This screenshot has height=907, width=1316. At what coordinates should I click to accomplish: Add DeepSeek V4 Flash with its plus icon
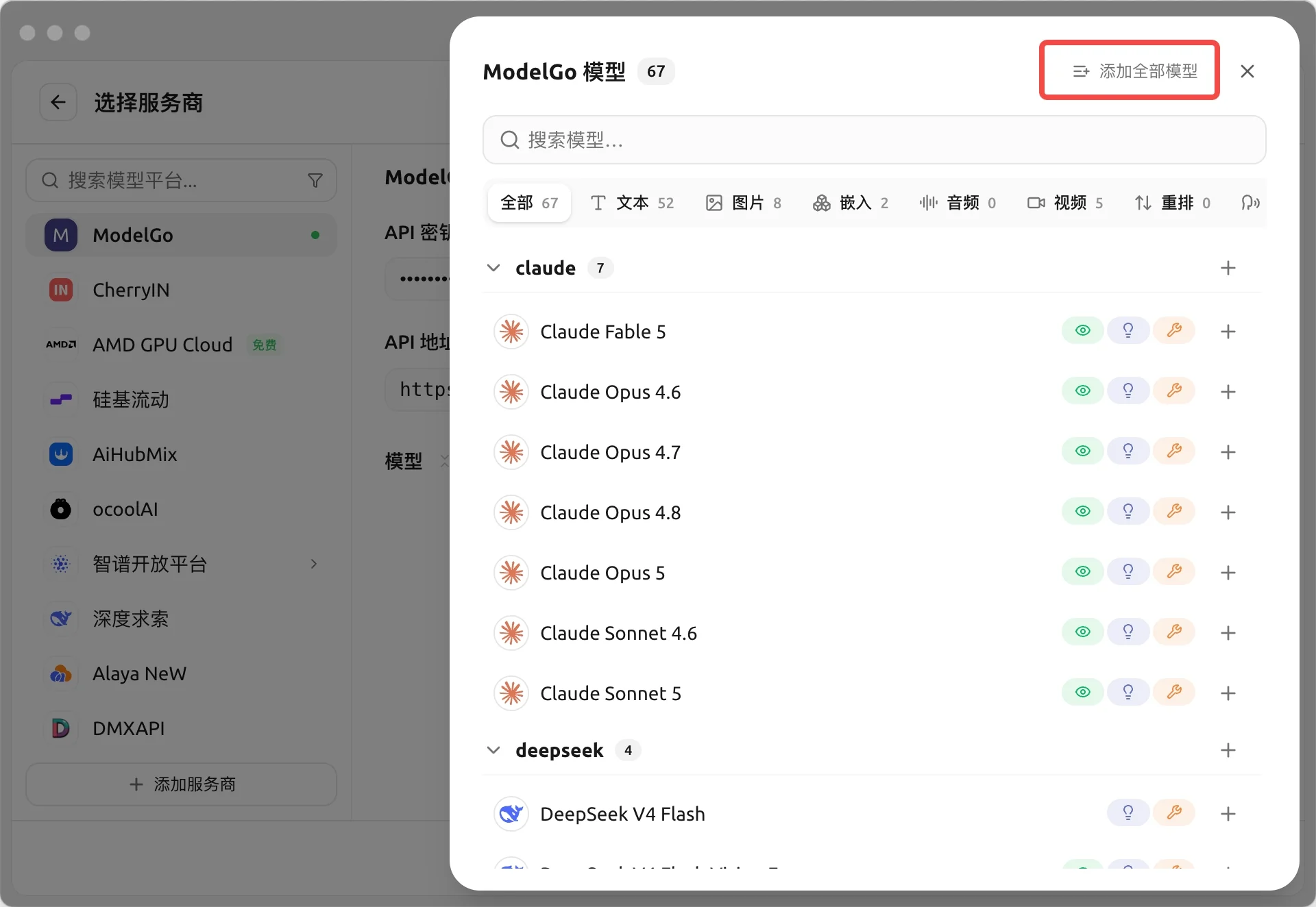(x=1228, y=814)
